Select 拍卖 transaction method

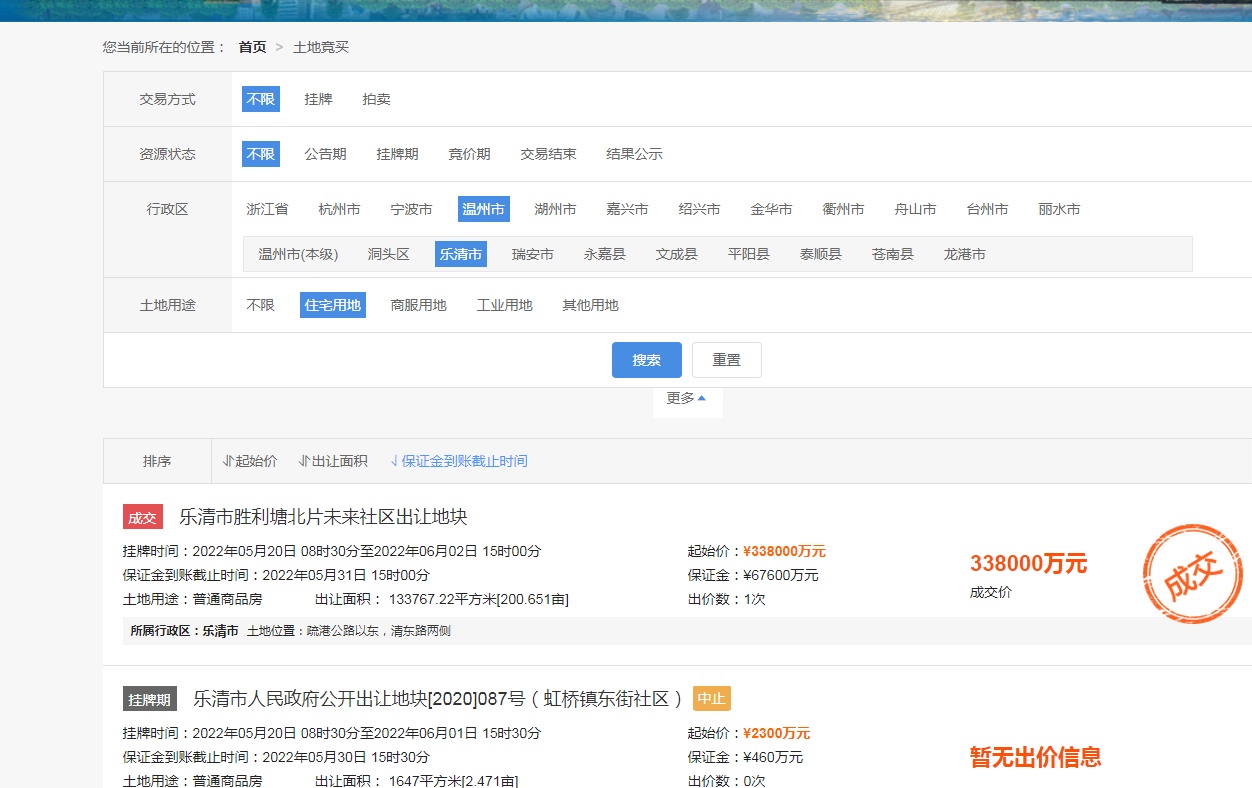tap(376, 99)
